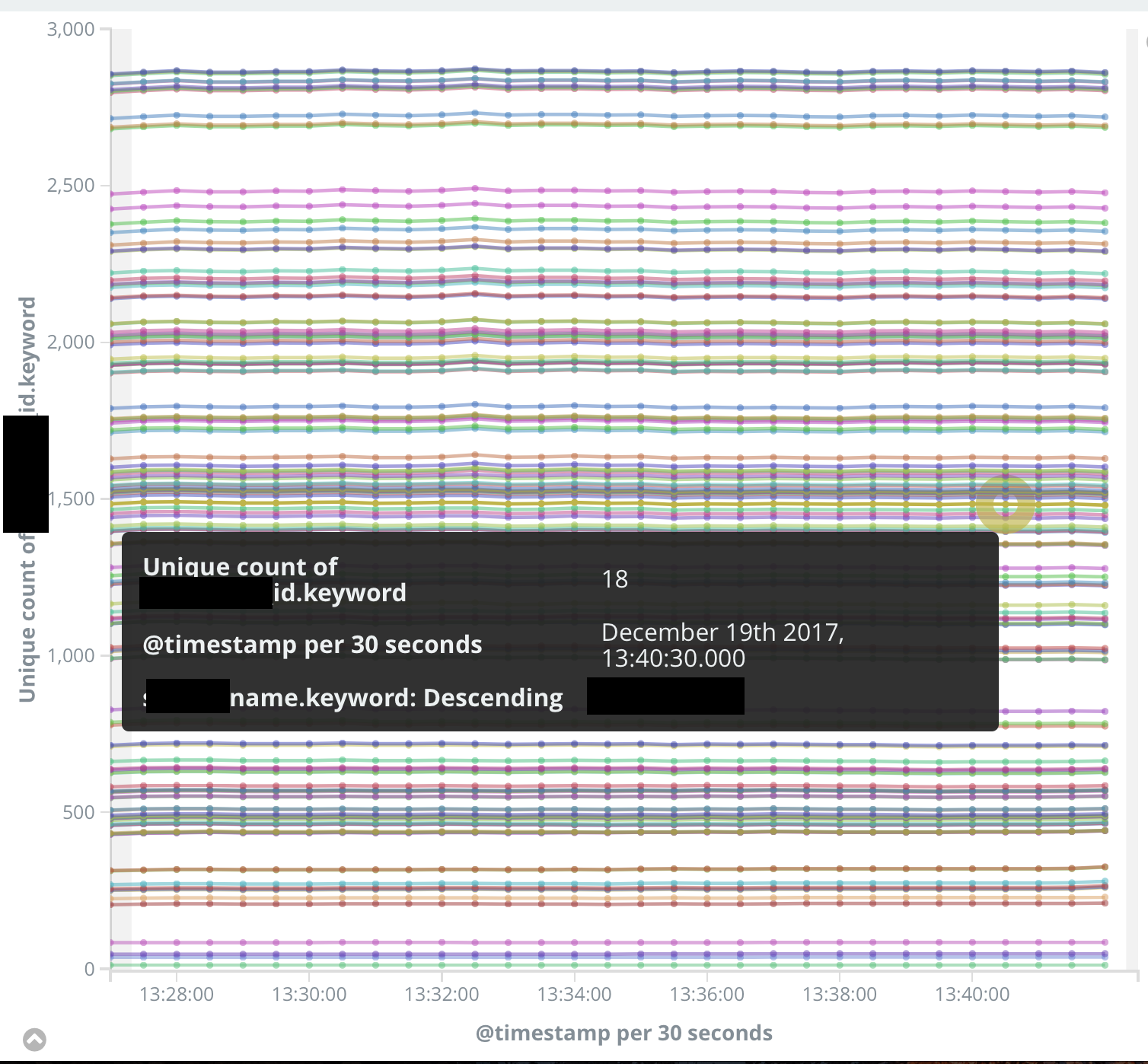Click the x-axis title '@timestamp per 30 seconds'
The image size is (1148, 1064).
[624, 1033]
